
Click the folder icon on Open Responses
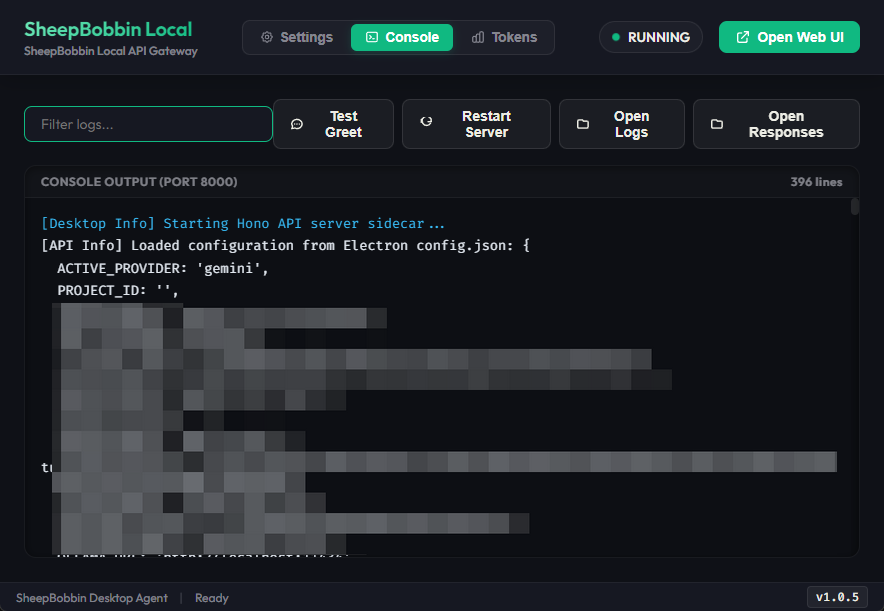point(717,124)
